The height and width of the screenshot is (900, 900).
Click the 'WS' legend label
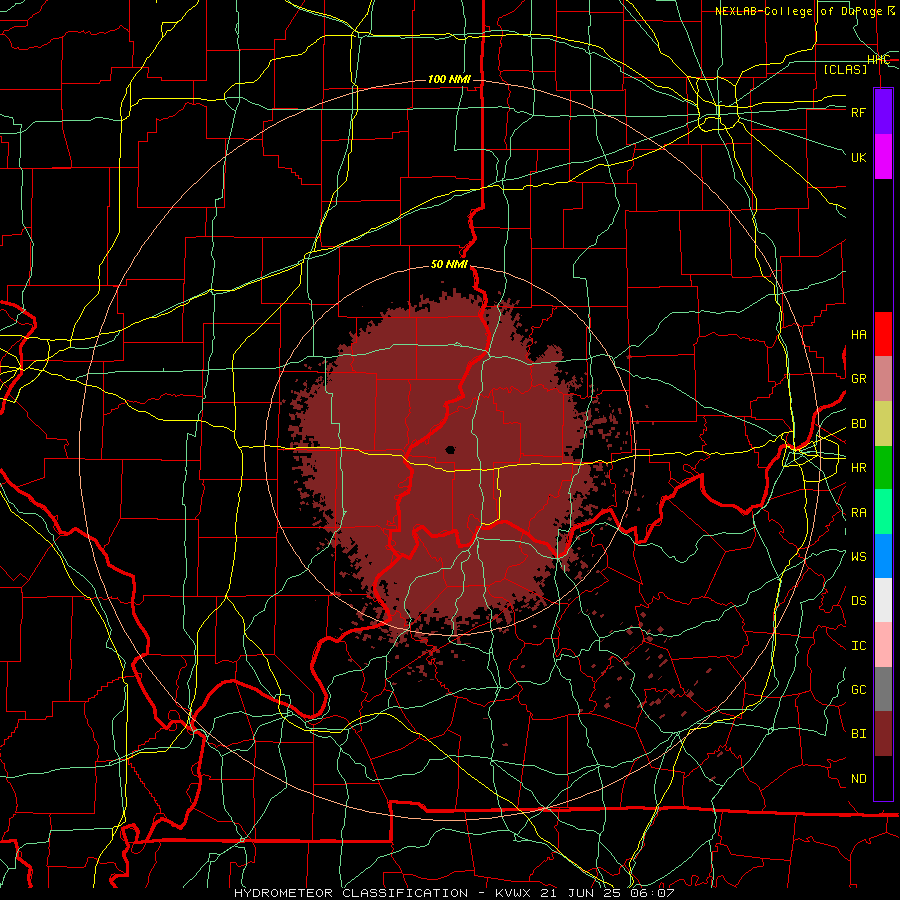tap(858, 557)
